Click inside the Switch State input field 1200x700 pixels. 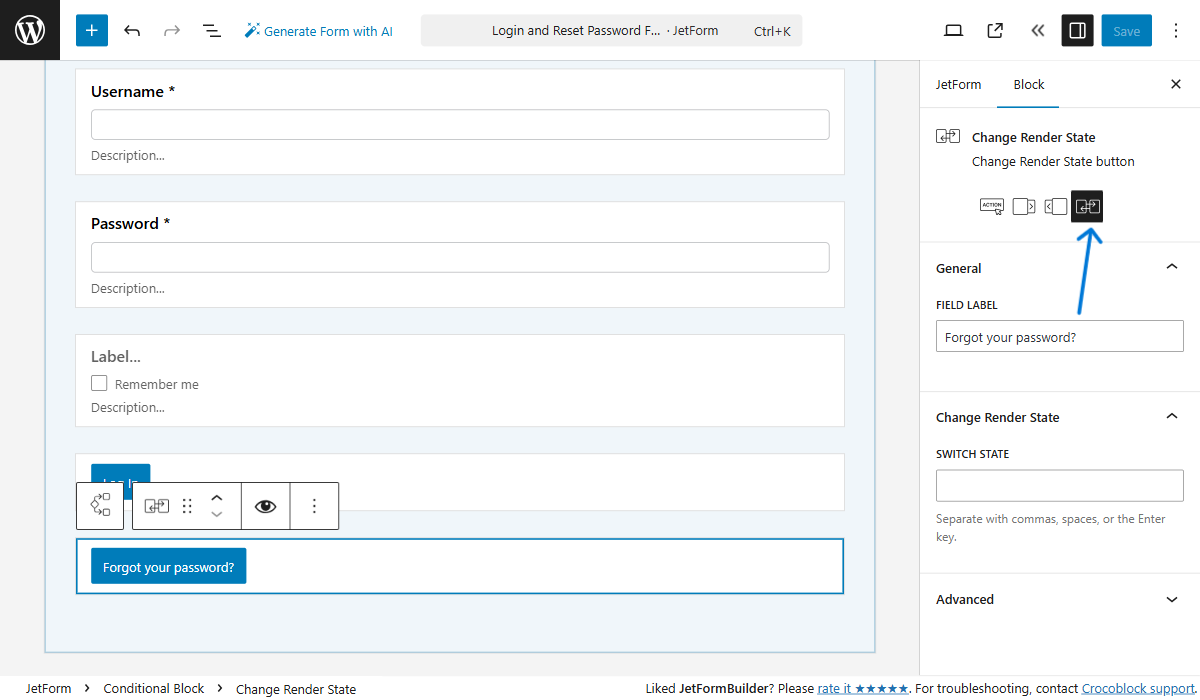(x=1058, y=485)
